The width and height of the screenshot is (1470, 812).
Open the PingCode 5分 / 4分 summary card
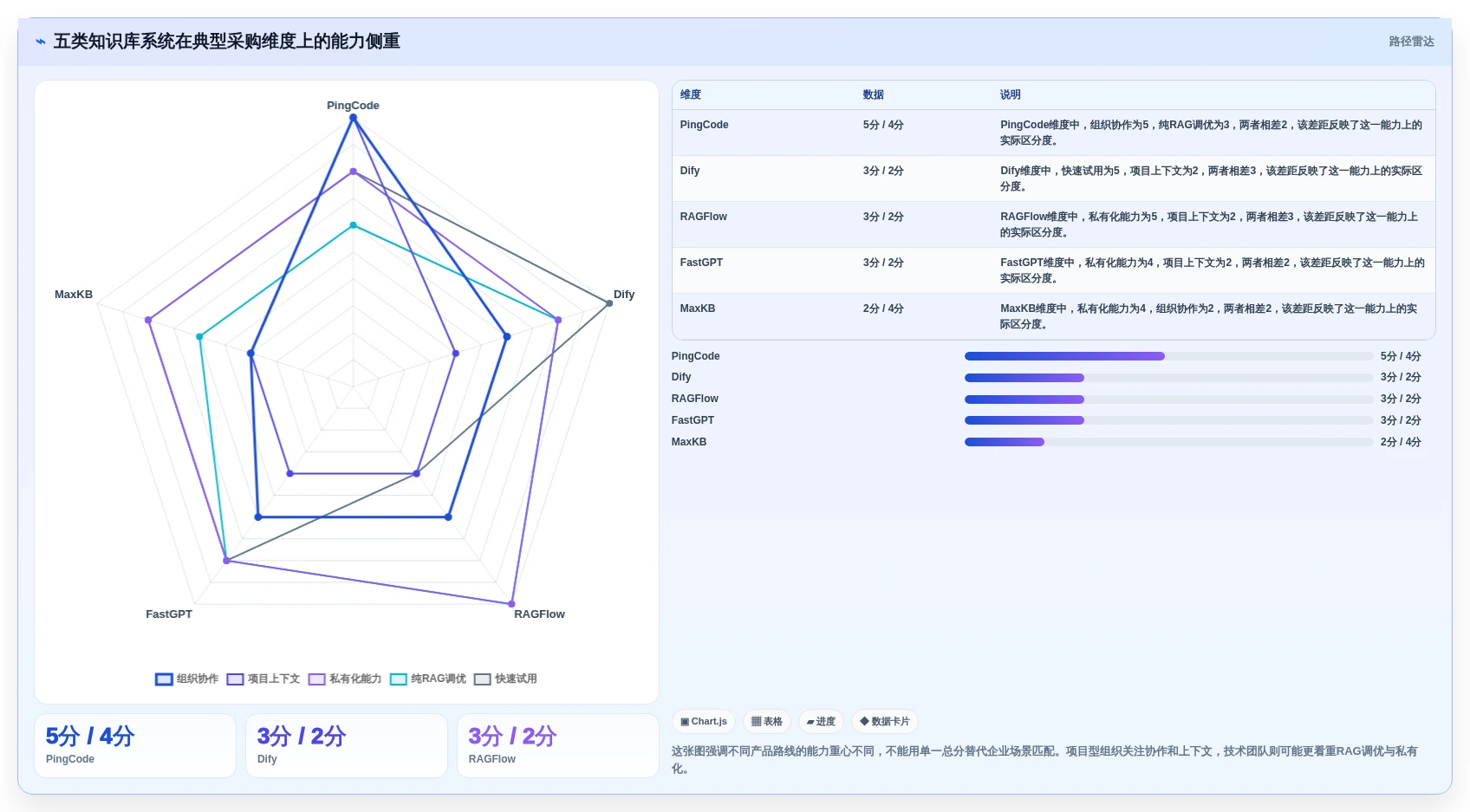pos(135,745)
